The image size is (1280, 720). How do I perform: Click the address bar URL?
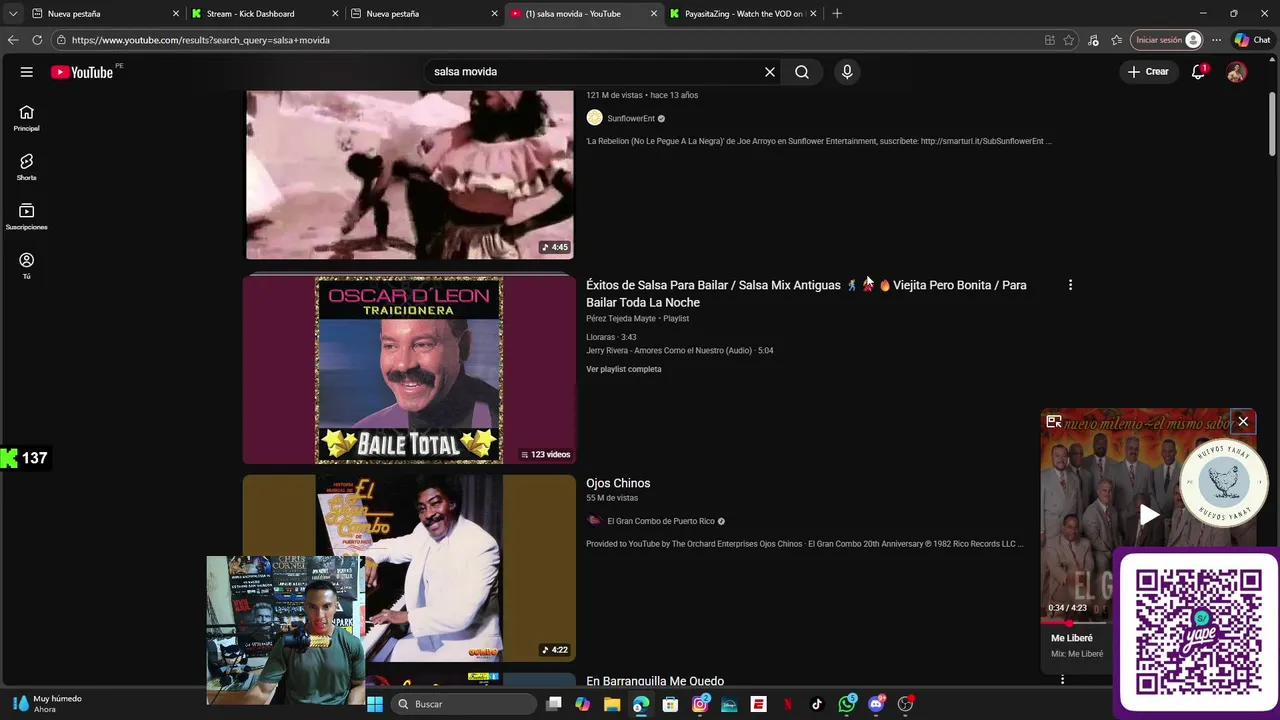[200, 40]
